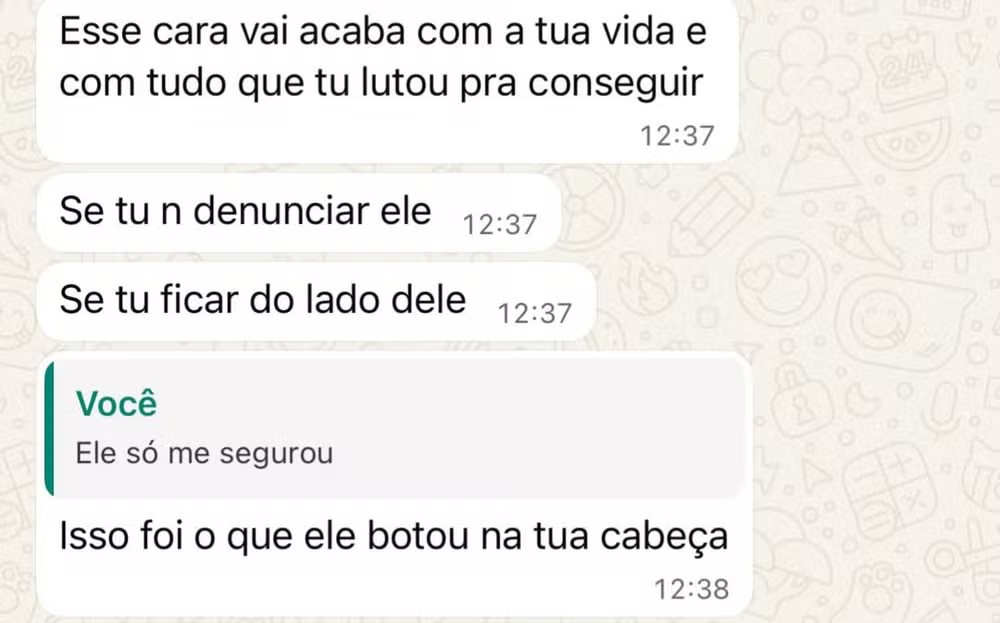This screenshot has width=1000, height=623.
Task: Click the word 'denunciar' in second message
Action: [x=281, y=211]
